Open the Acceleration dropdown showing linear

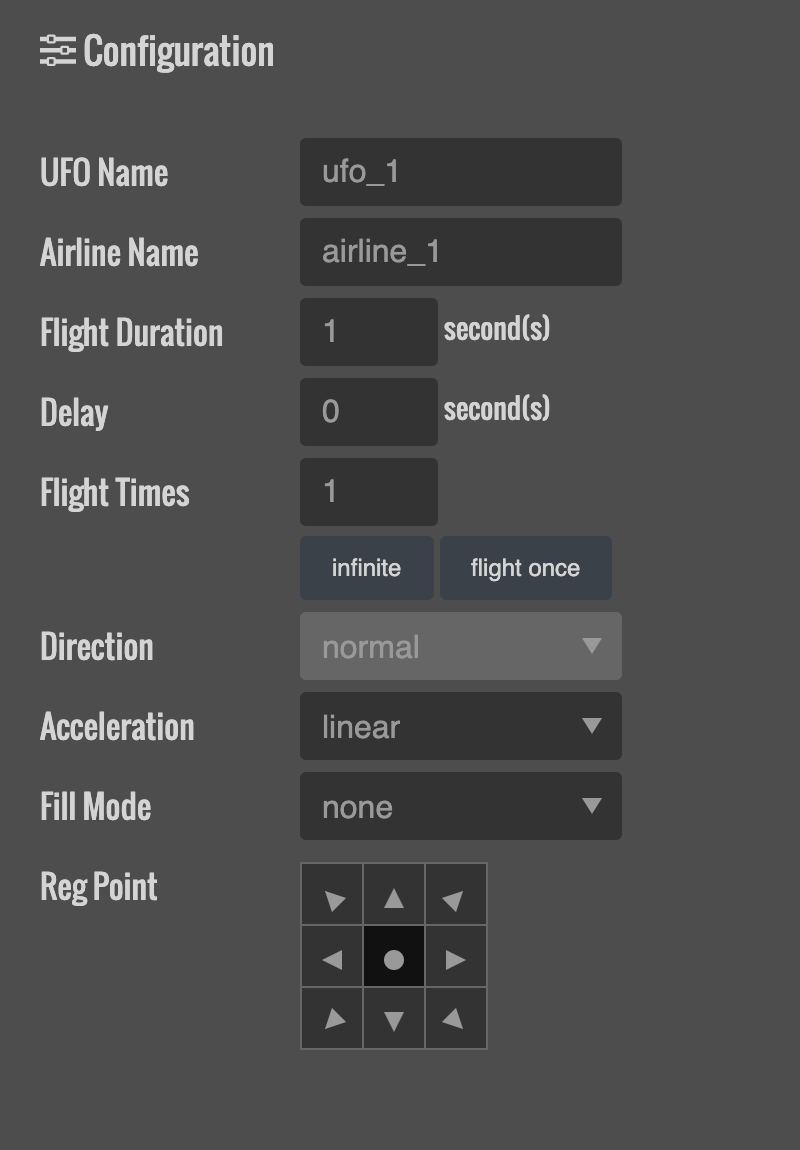point(460,727)
